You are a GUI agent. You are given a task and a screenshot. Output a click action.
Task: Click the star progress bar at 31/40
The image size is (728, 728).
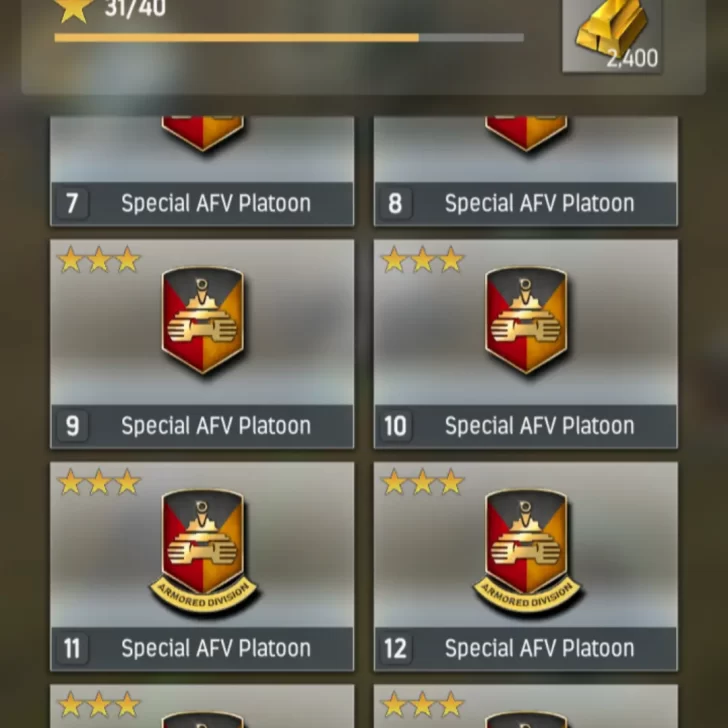click(x=289, y=38)
